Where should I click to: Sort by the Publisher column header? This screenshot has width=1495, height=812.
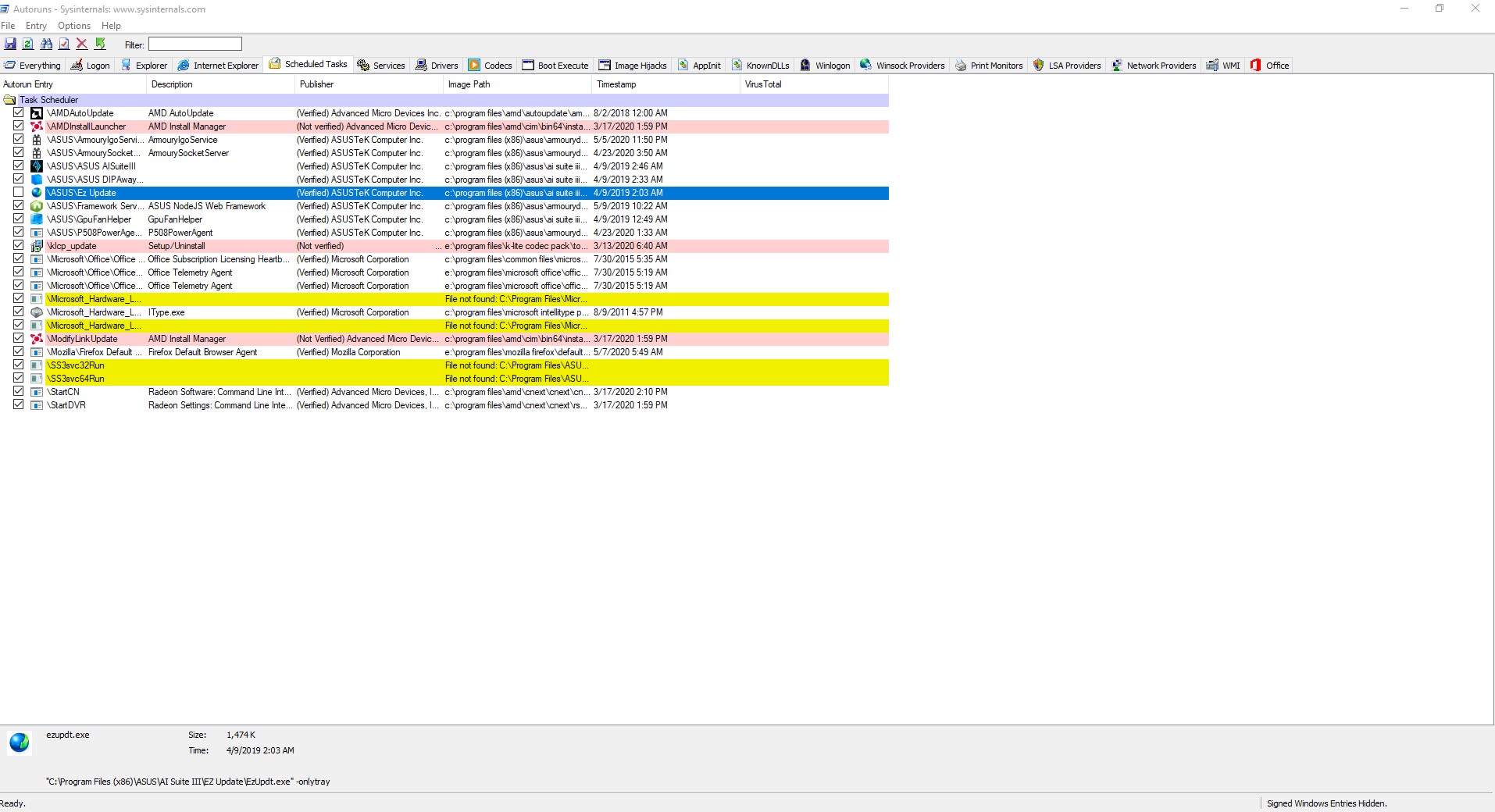click(x=369, y=84)
